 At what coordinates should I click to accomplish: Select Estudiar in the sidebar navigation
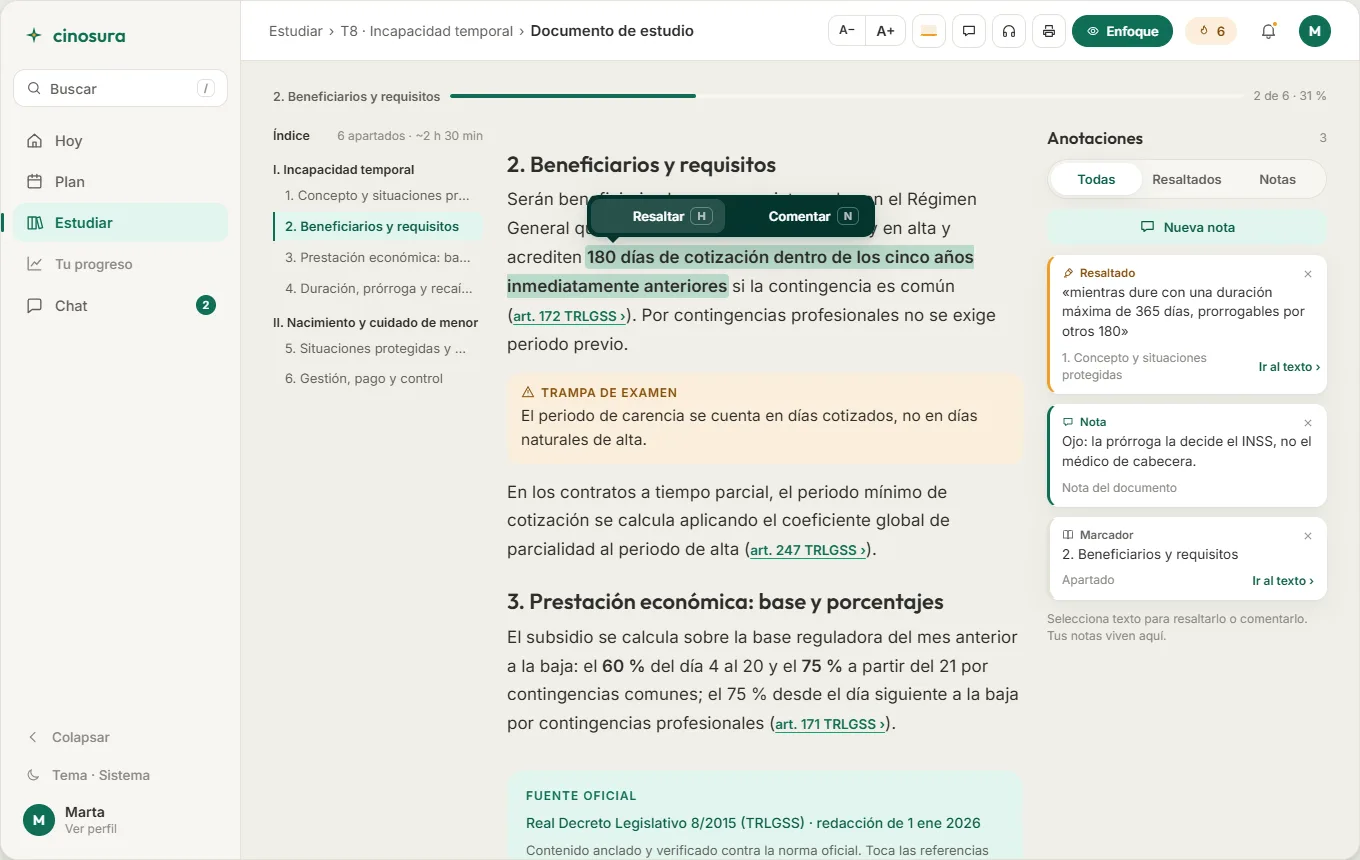coord(120,223)
